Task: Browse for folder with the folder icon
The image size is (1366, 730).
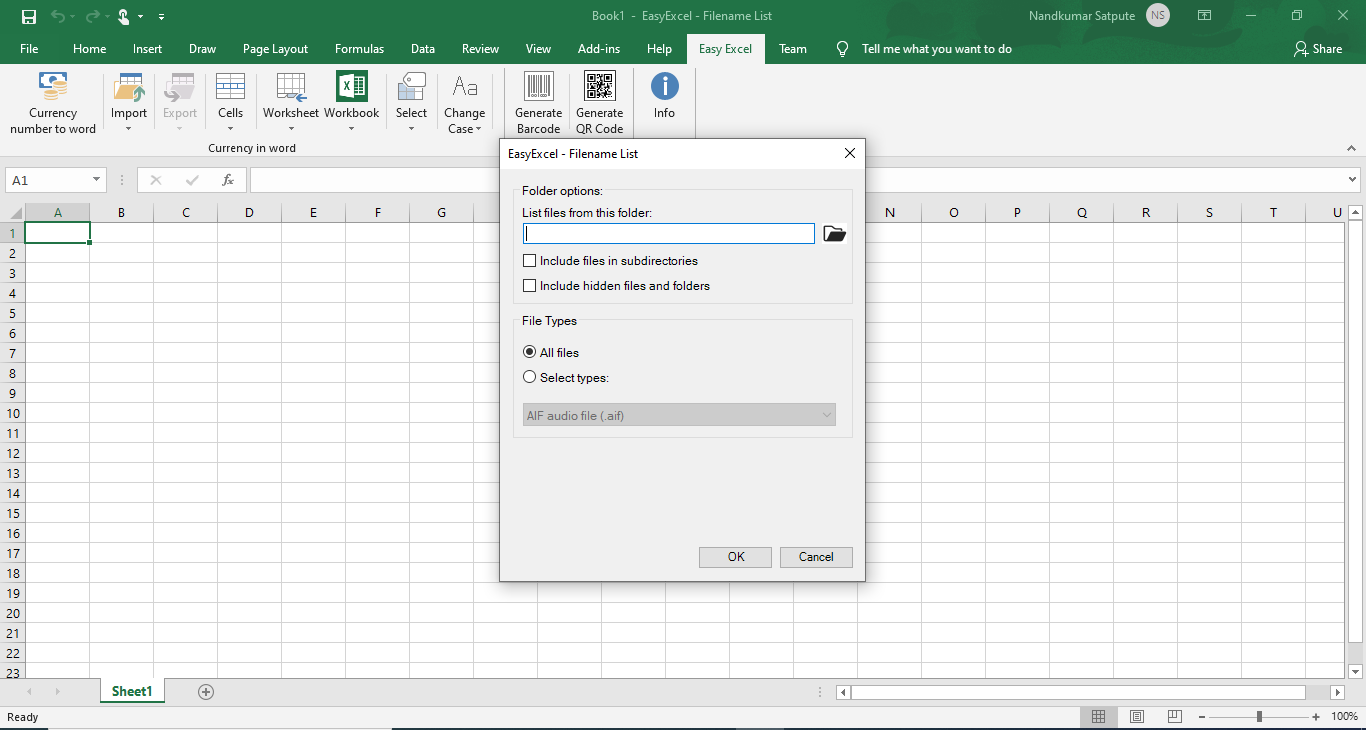Action: (x=834, y=234)
